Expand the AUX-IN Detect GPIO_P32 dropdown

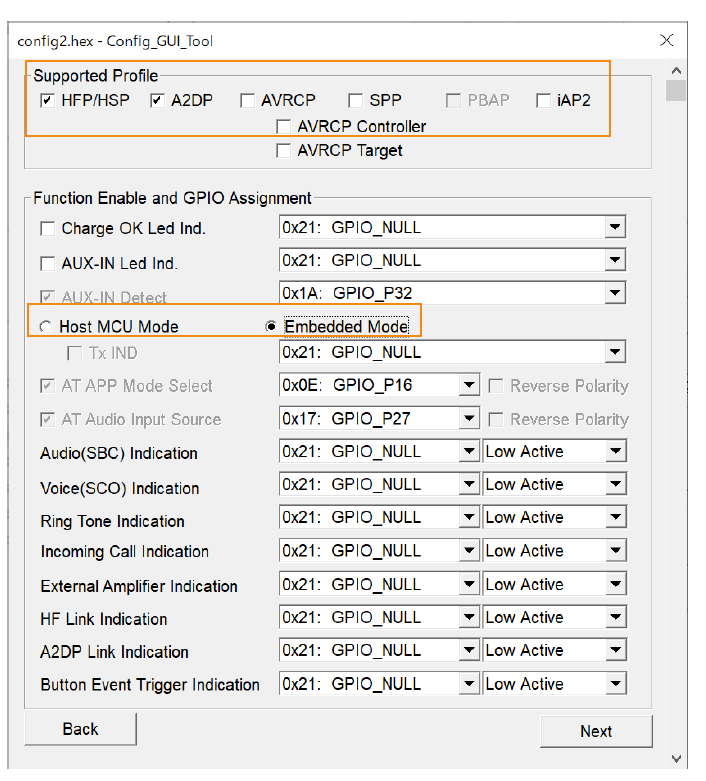coord(615,294)
